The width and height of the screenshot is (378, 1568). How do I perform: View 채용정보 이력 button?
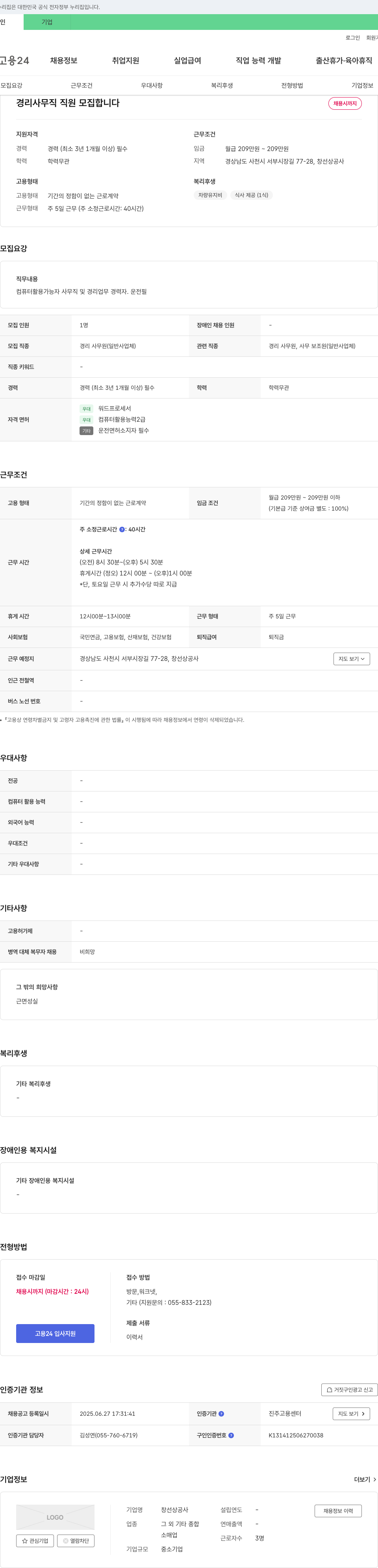338,1511
